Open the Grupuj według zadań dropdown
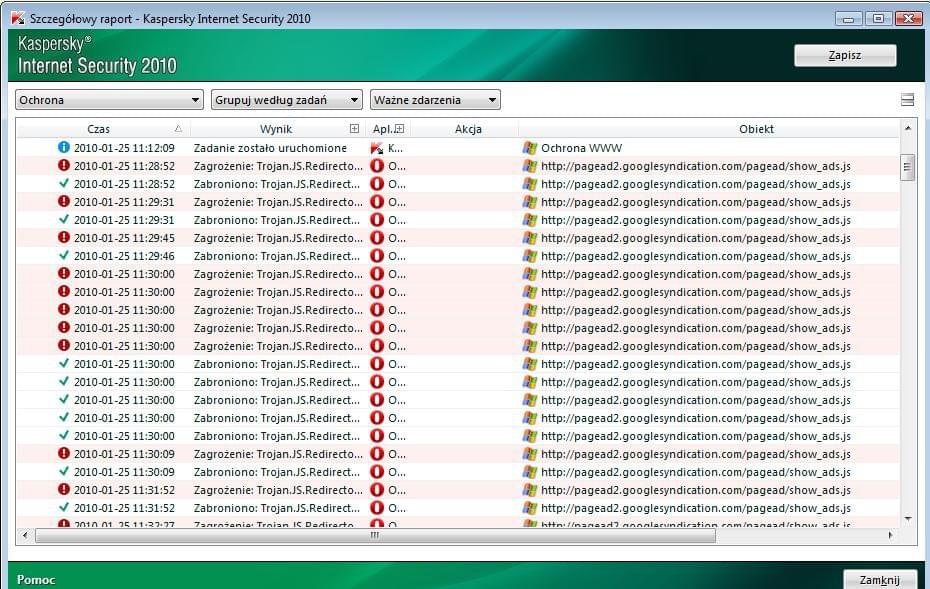The width and height of the screenshot is (930, 589). pos(286,100)
